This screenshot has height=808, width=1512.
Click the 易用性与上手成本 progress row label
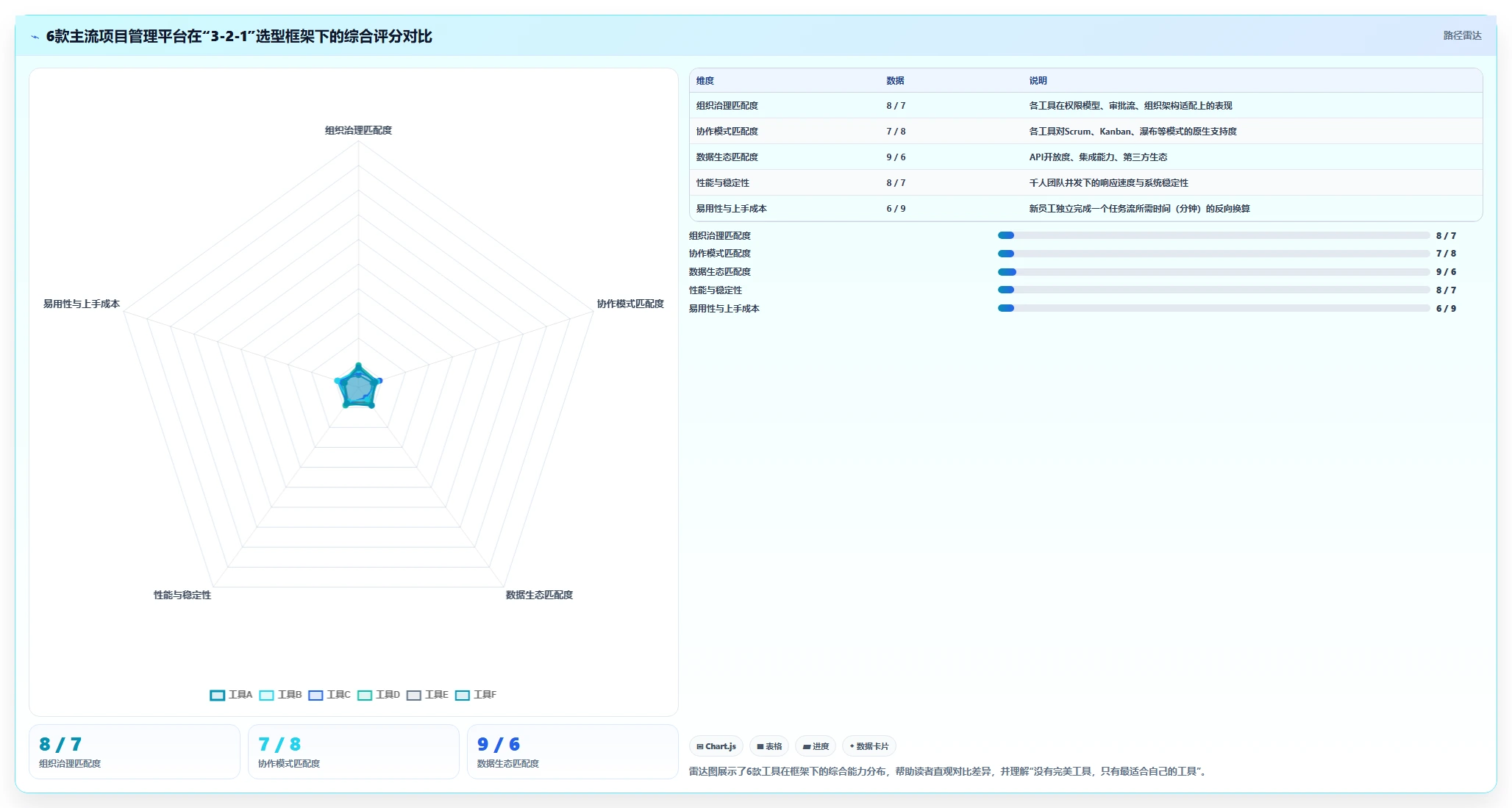(724, 309)
